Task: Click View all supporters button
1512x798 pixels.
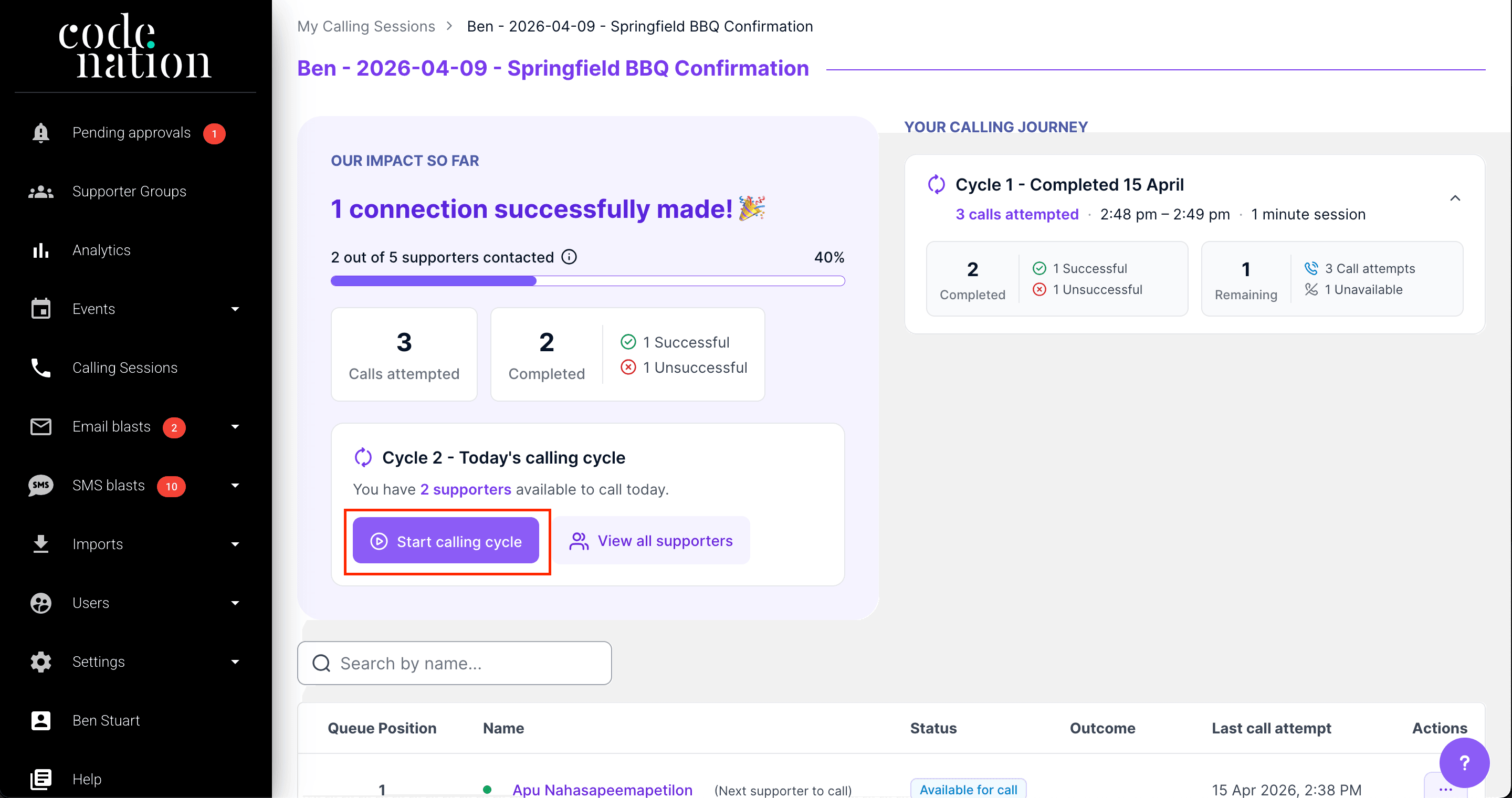Action: click(x=651, y=540)
